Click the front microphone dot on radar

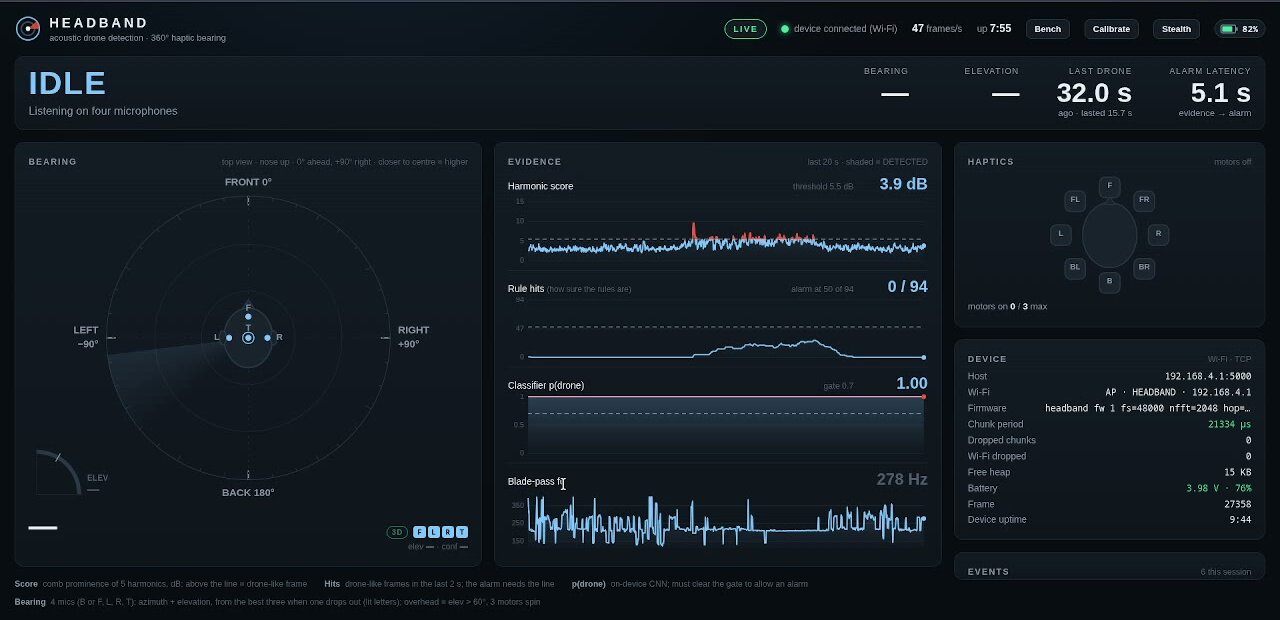pyautogui.click(x=248, y=316)
